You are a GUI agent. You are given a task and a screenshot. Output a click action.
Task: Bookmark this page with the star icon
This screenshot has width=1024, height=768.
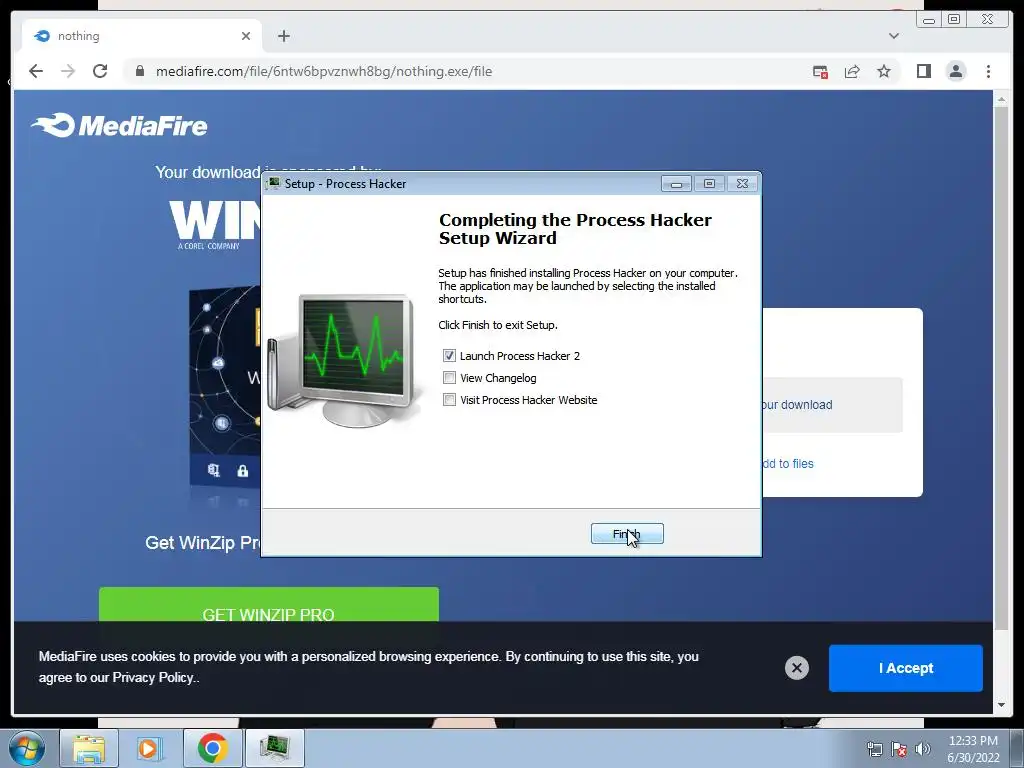(x=884, y=71)
